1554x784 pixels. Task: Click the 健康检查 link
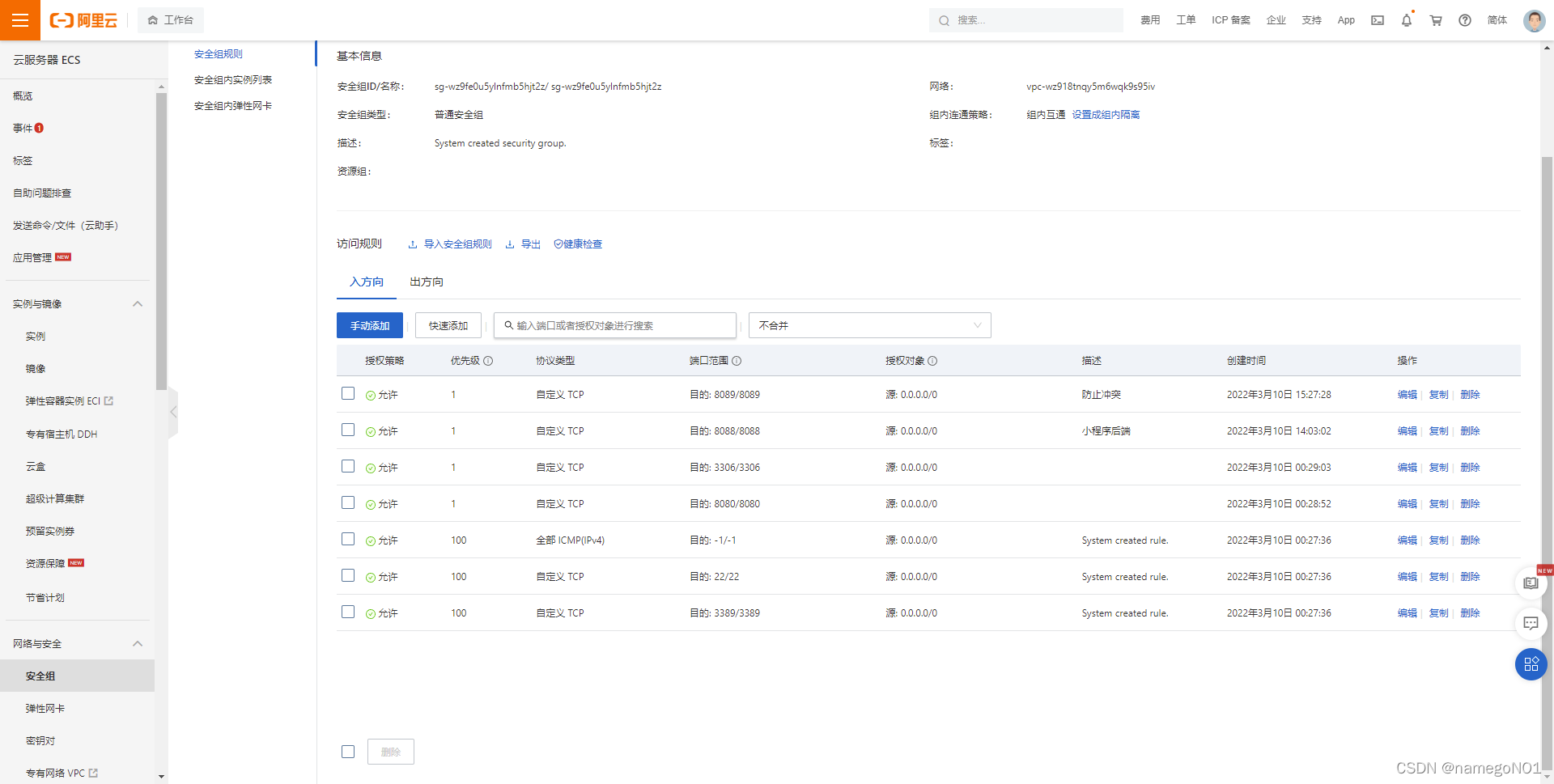[578, 244]
